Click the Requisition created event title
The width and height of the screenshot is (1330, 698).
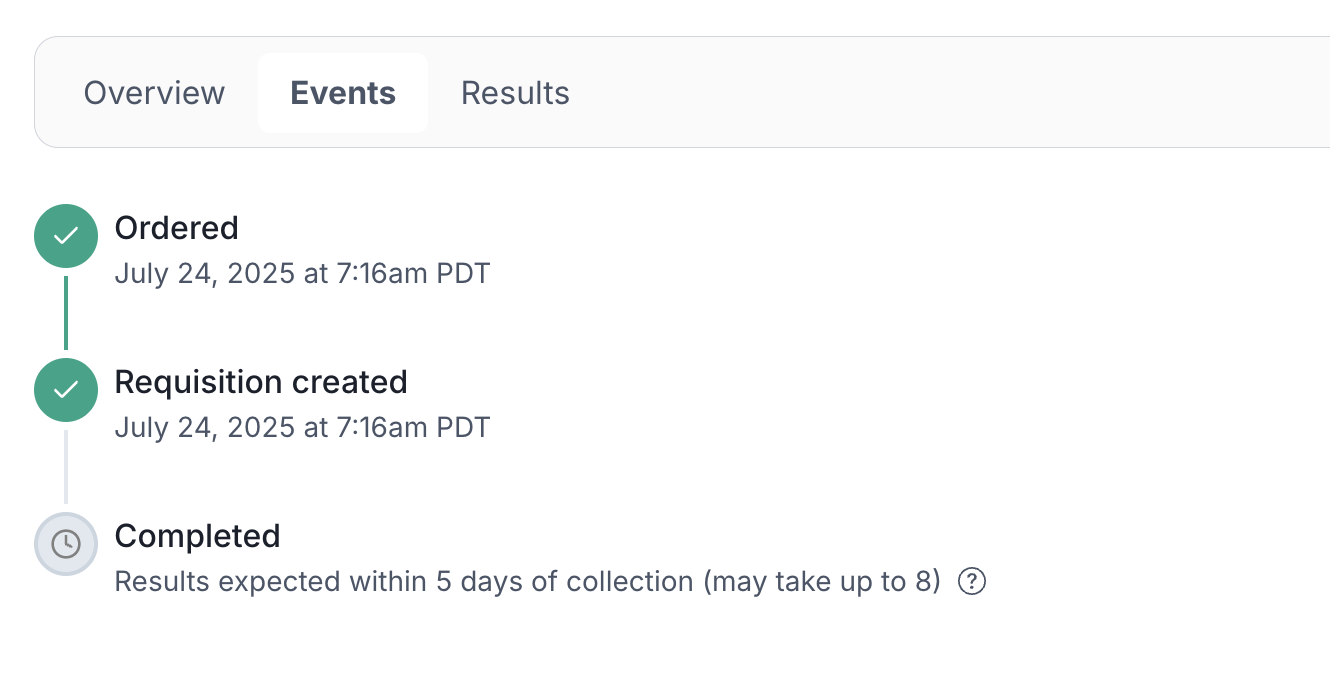point(261,382)
